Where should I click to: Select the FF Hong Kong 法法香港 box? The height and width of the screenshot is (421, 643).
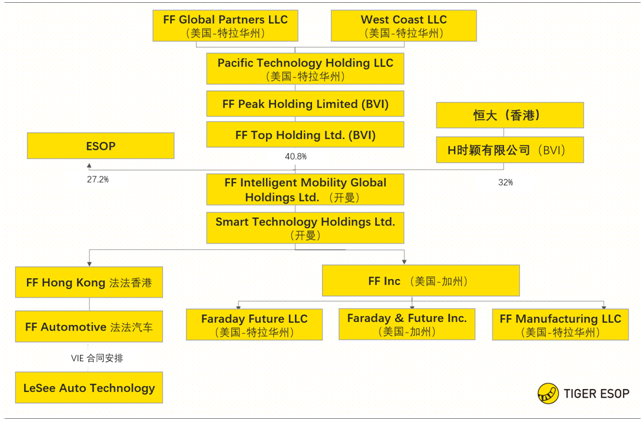click(x=89, y=282)
